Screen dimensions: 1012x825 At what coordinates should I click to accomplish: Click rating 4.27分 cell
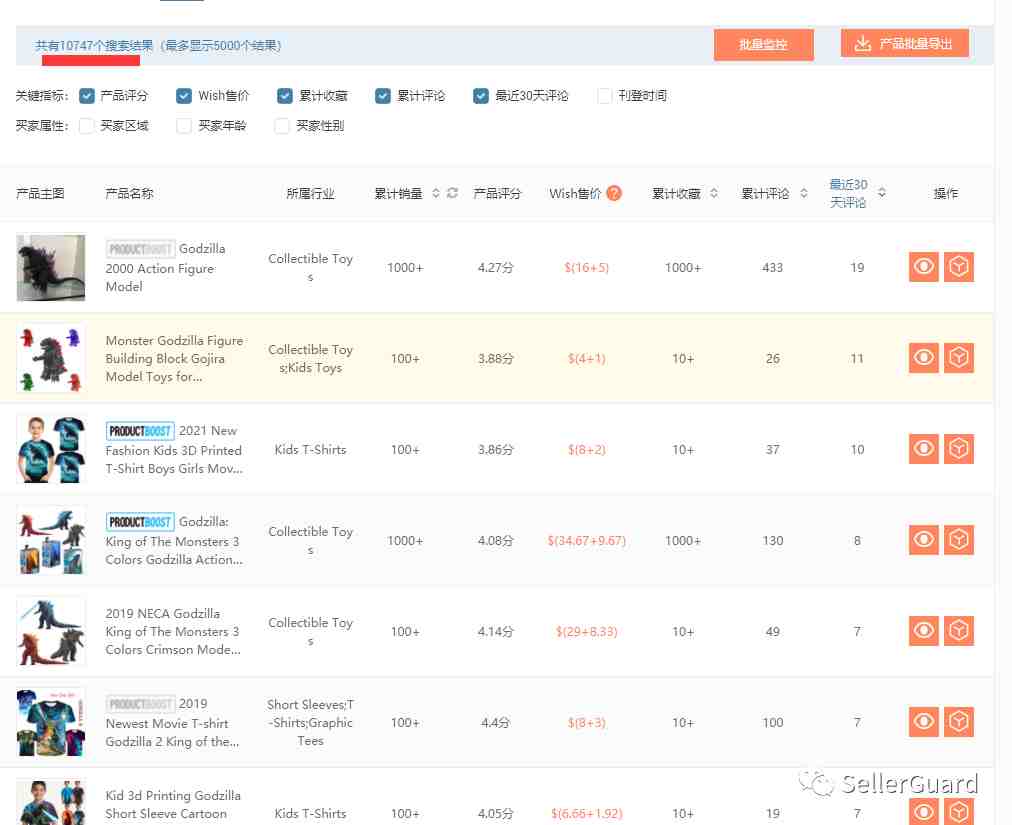(x=496, y=267)
